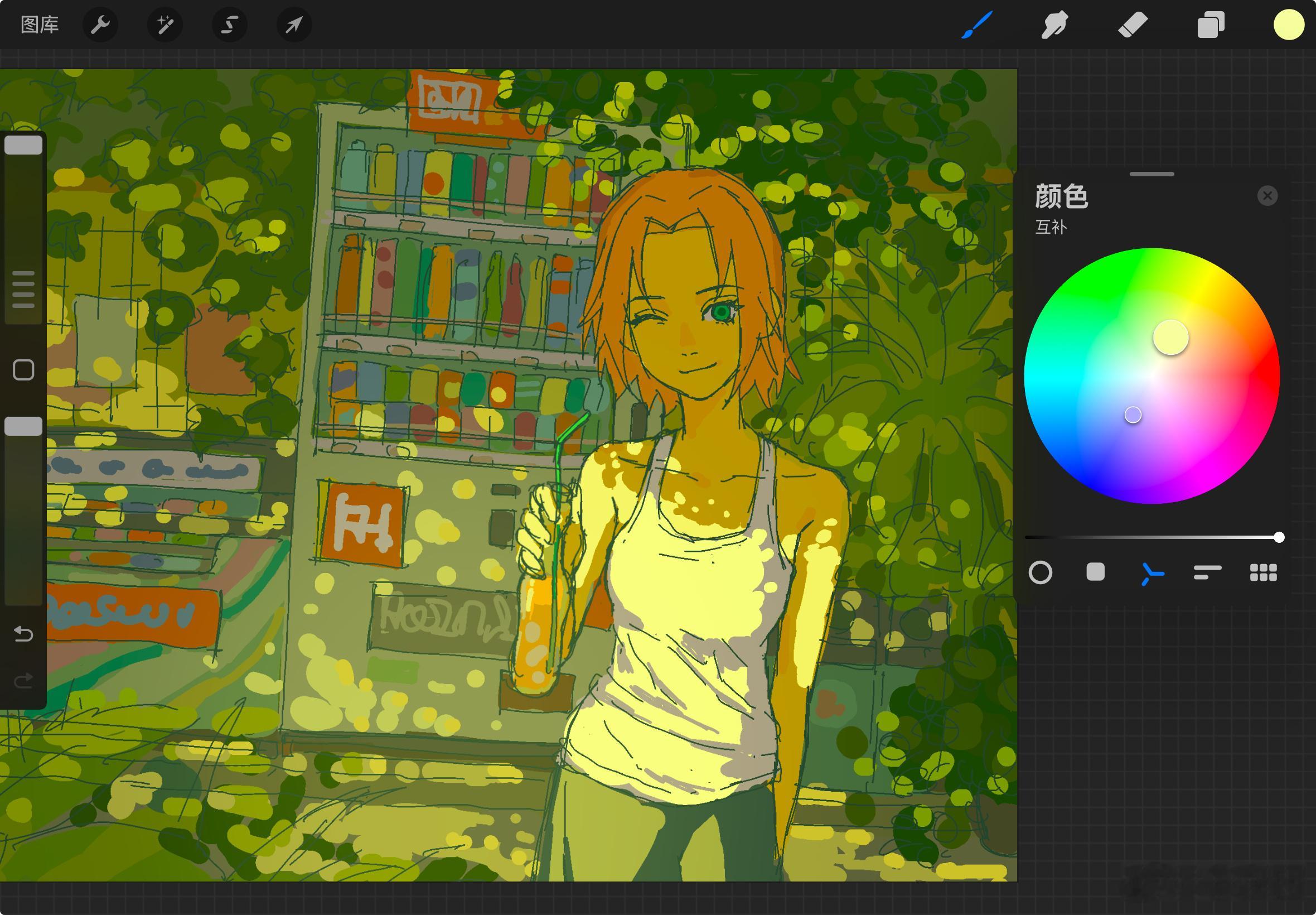Open the 互补 harmony mode selector
This screenshot has height=915, width=1316.
click(1051, 227)
